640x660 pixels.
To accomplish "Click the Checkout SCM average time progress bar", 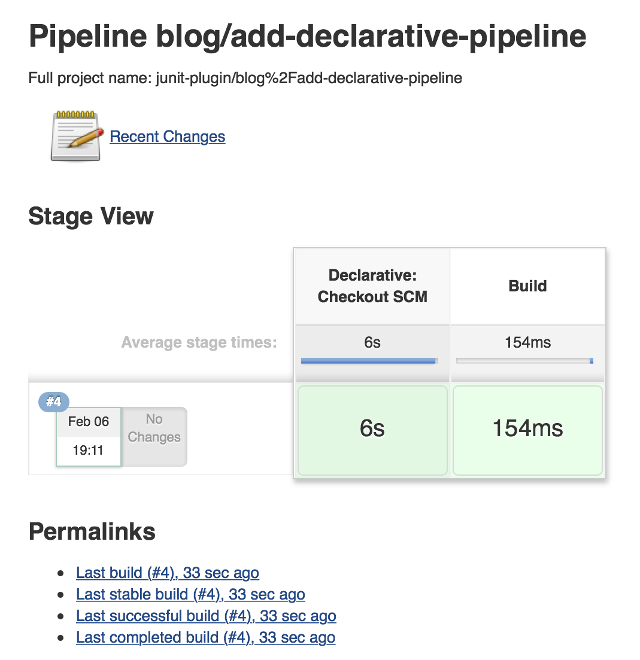I will (369, 361).
